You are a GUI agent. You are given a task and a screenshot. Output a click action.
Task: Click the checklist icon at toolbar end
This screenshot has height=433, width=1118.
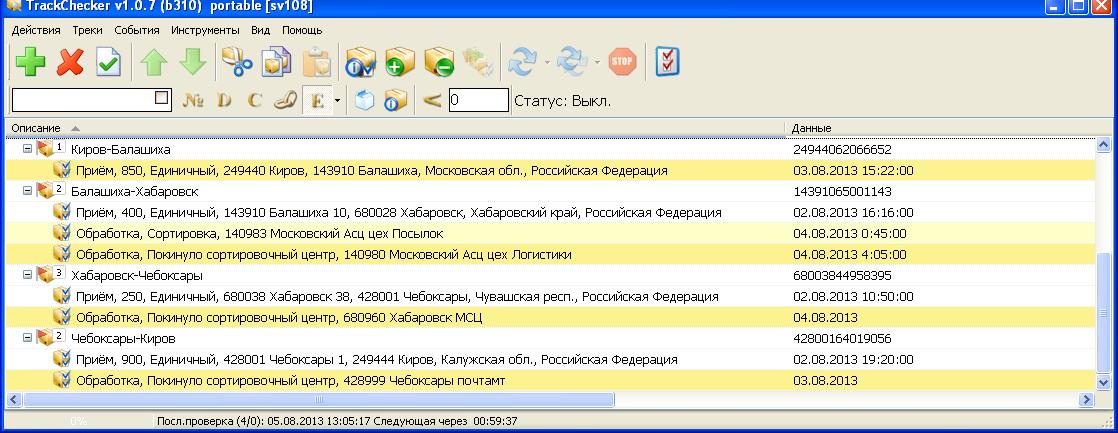click(668, 62)
